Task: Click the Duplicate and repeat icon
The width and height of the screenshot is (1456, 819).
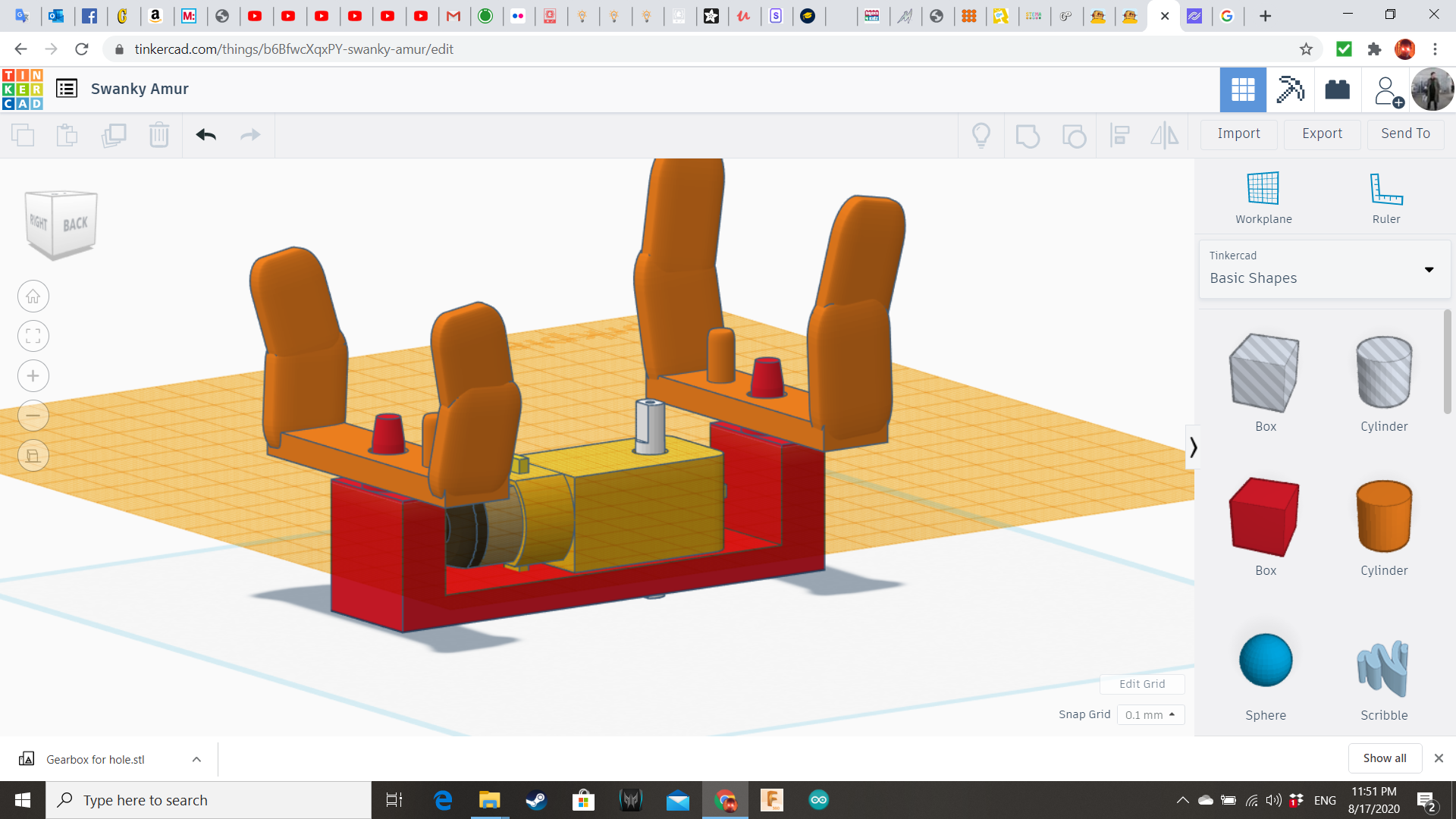Action: 114,135
